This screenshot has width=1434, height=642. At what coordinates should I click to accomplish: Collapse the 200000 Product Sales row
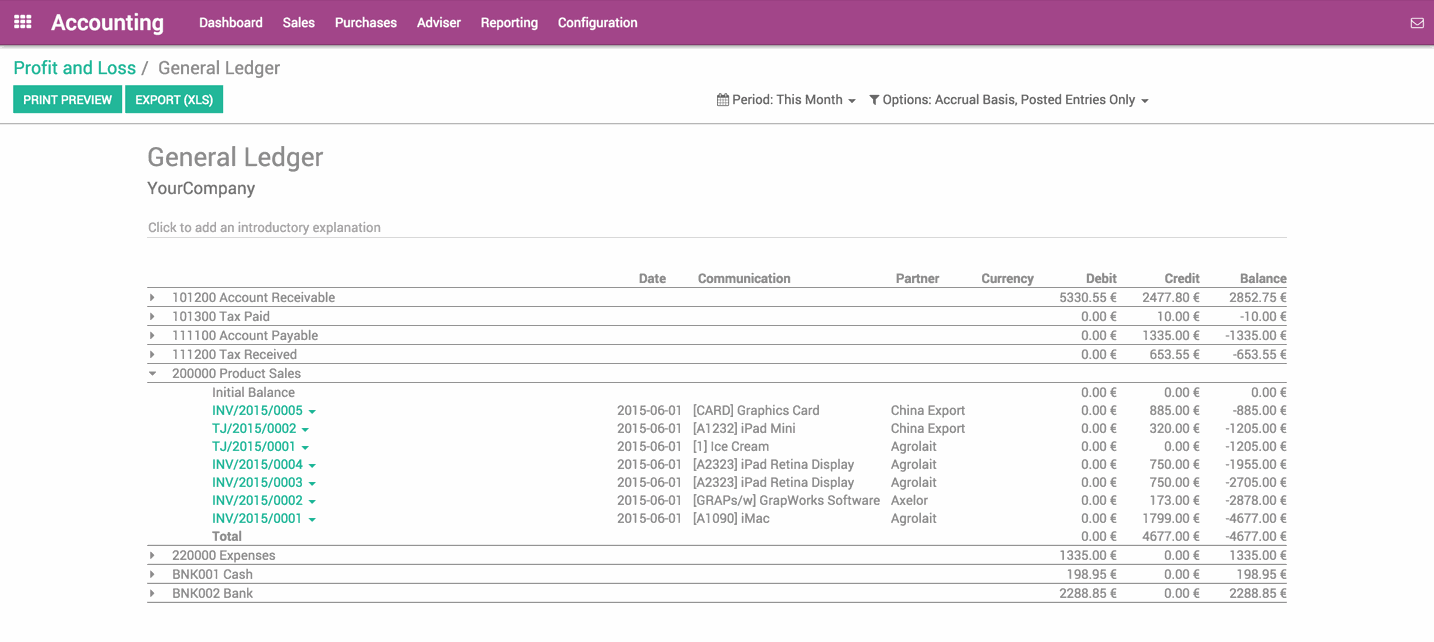click(153, 374)
